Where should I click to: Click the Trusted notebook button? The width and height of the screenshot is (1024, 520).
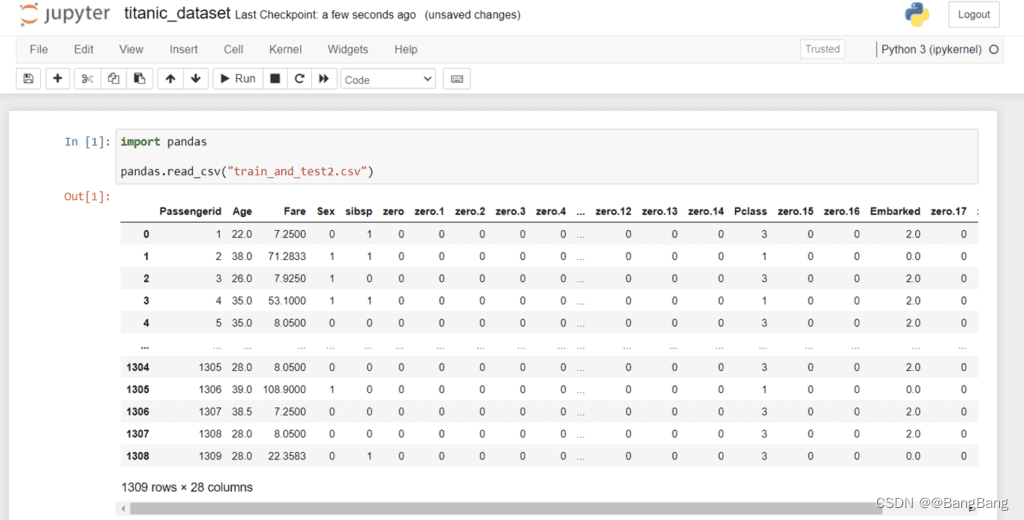click(x=822, y=49)
